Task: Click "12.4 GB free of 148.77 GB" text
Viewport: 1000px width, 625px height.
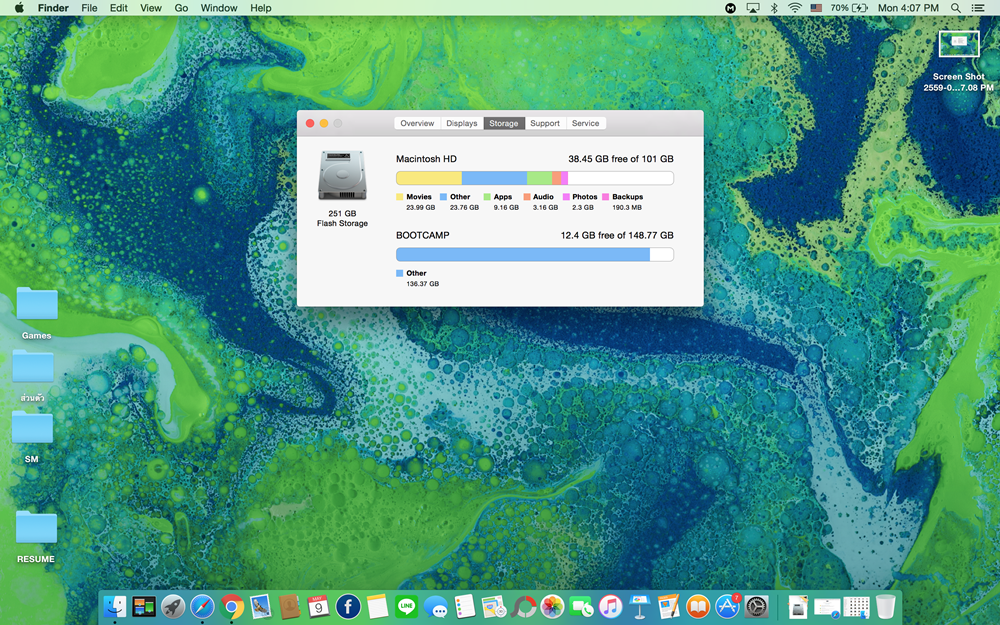Action: click(617, 235)
